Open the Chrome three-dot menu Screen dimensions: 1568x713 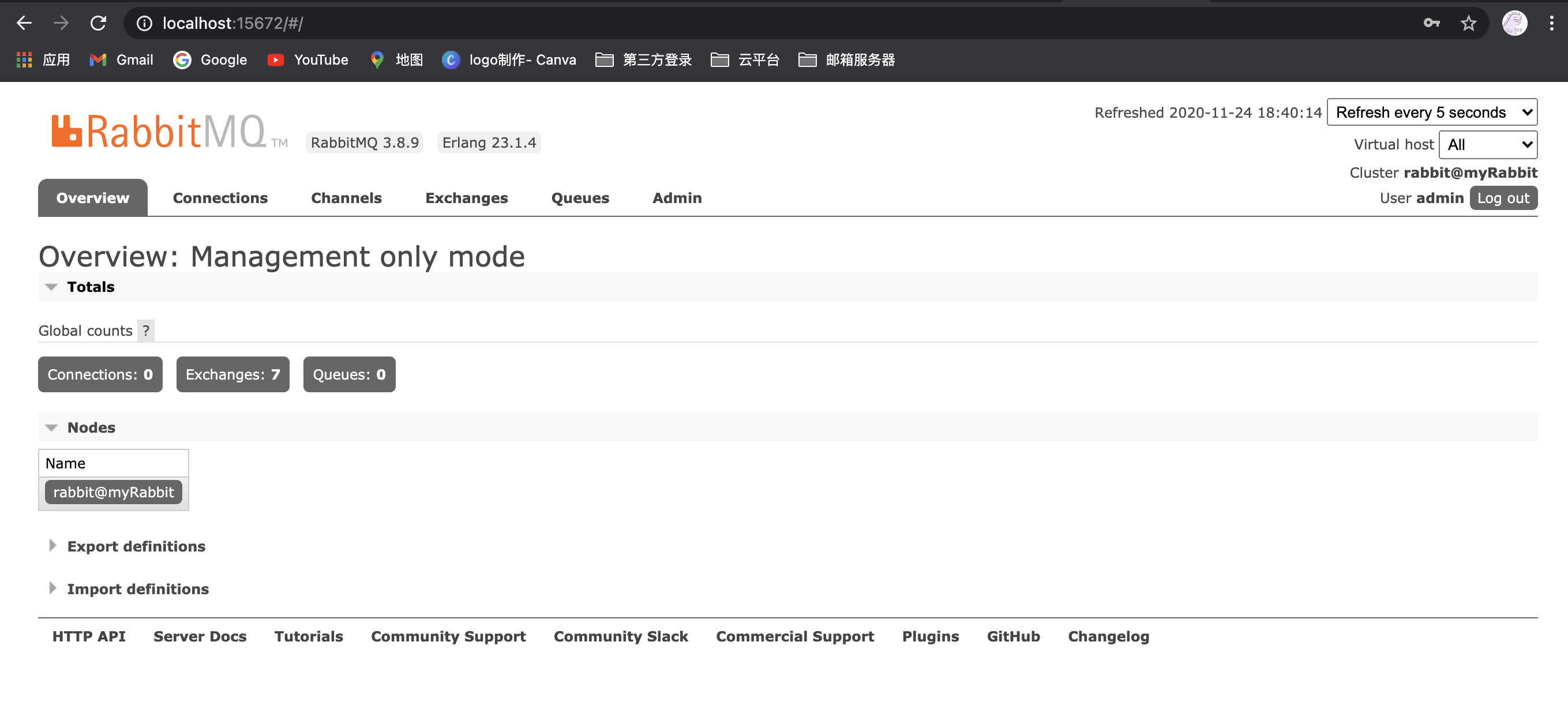(1551, 23)
